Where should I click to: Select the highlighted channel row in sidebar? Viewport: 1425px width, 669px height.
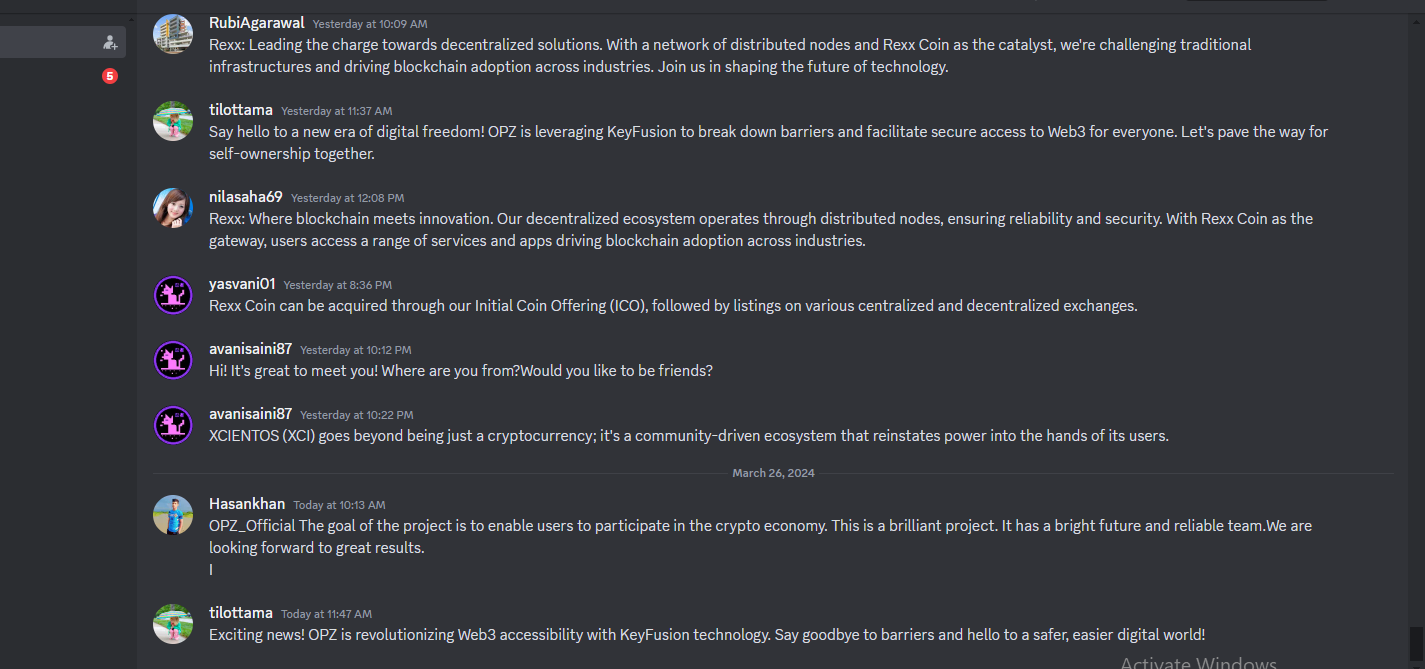point(62,42)
